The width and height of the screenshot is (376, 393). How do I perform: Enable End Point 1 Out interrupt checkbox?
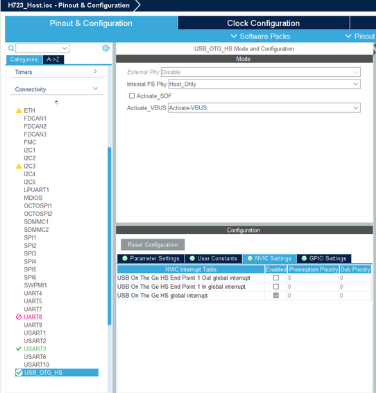pos(276,278)
